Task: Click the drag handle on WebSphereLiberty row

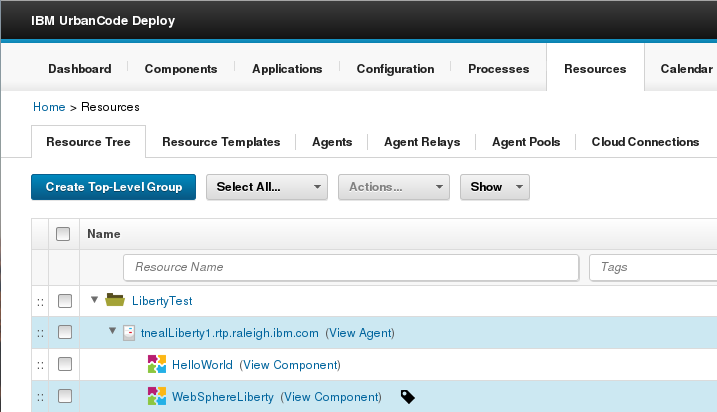Action: (41, 397)
